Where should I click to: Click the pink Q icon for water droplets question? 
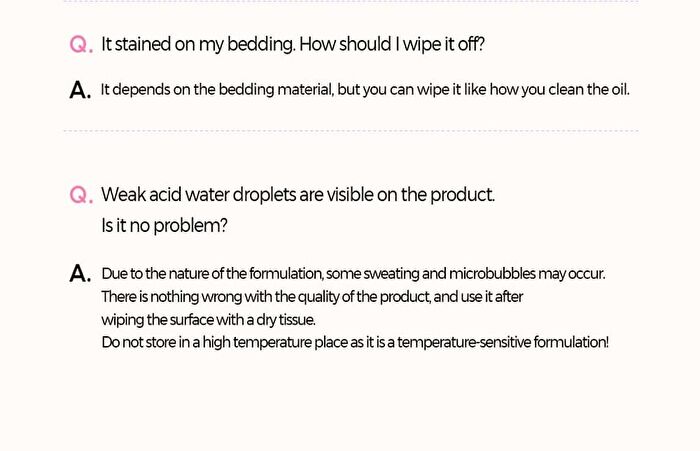(81, 195)
